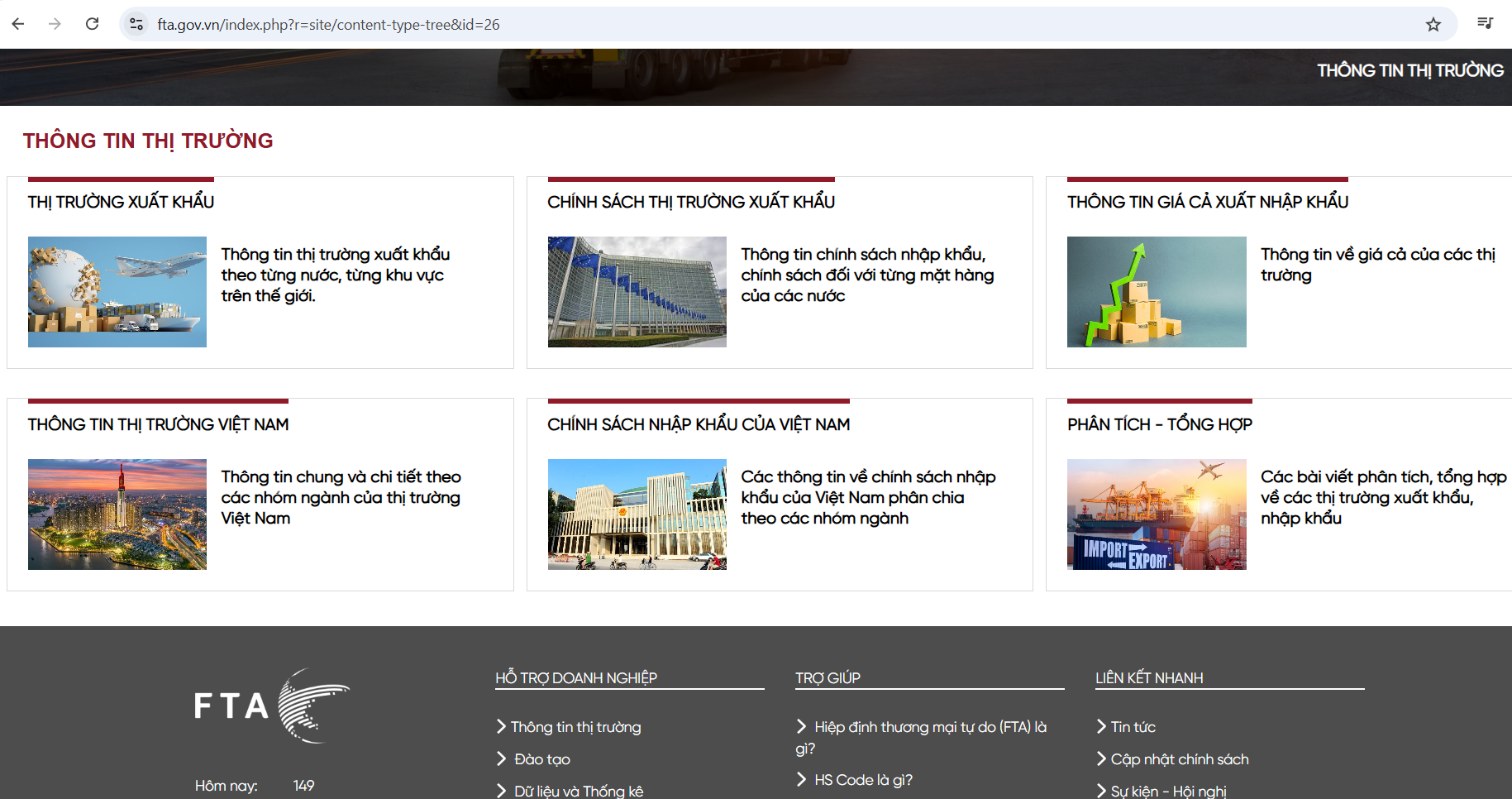This screenshot has height=799, width=1512.
Task: Open THỊ TRƯỜNG XUẤT KHẨU section heading
Action: [x=121, y=202]
